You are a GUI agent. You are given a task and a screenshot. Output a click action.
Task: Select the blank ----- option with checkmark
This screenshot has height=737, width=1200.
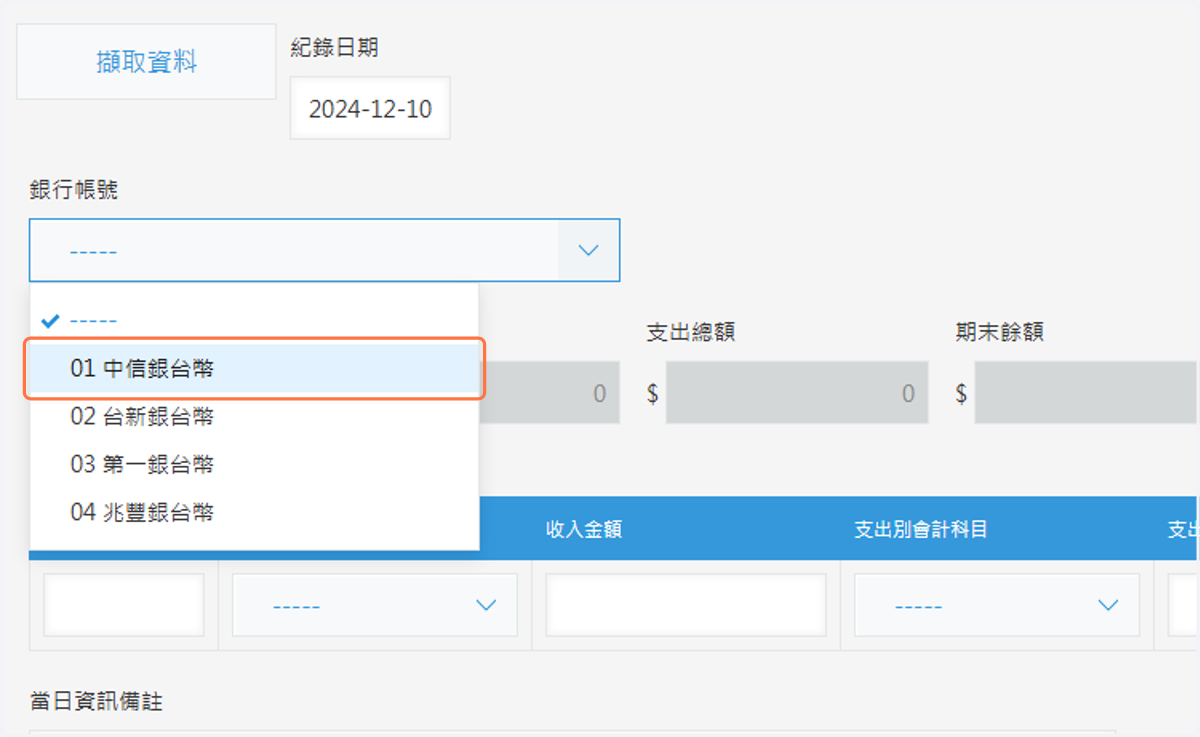[254, 321]
